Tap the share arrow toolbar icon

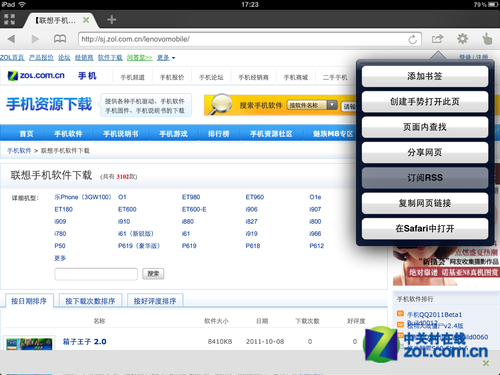(437, 39)
